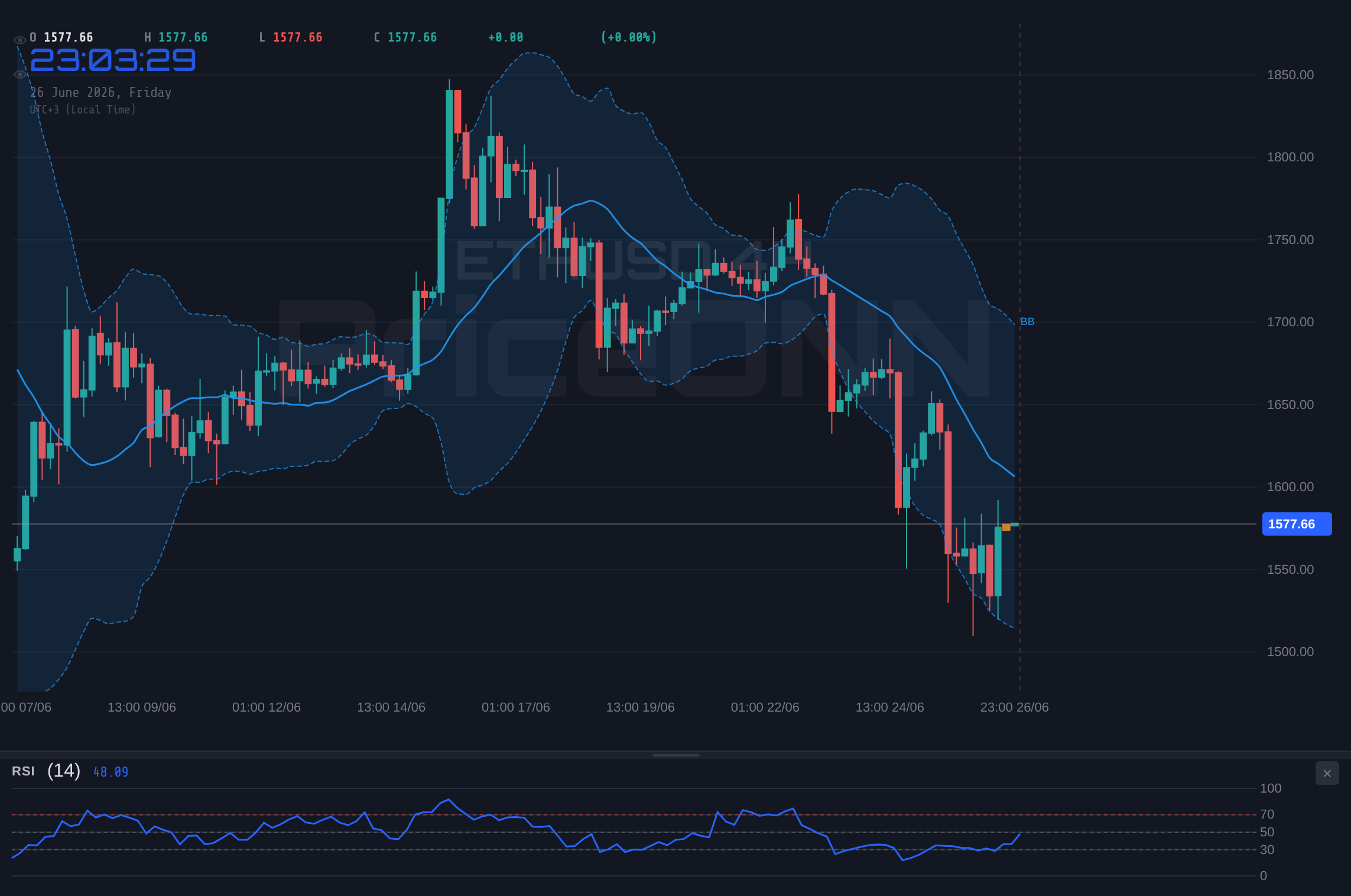
Task: Click the +0.00 change value
Action: [x=506, y=37]
